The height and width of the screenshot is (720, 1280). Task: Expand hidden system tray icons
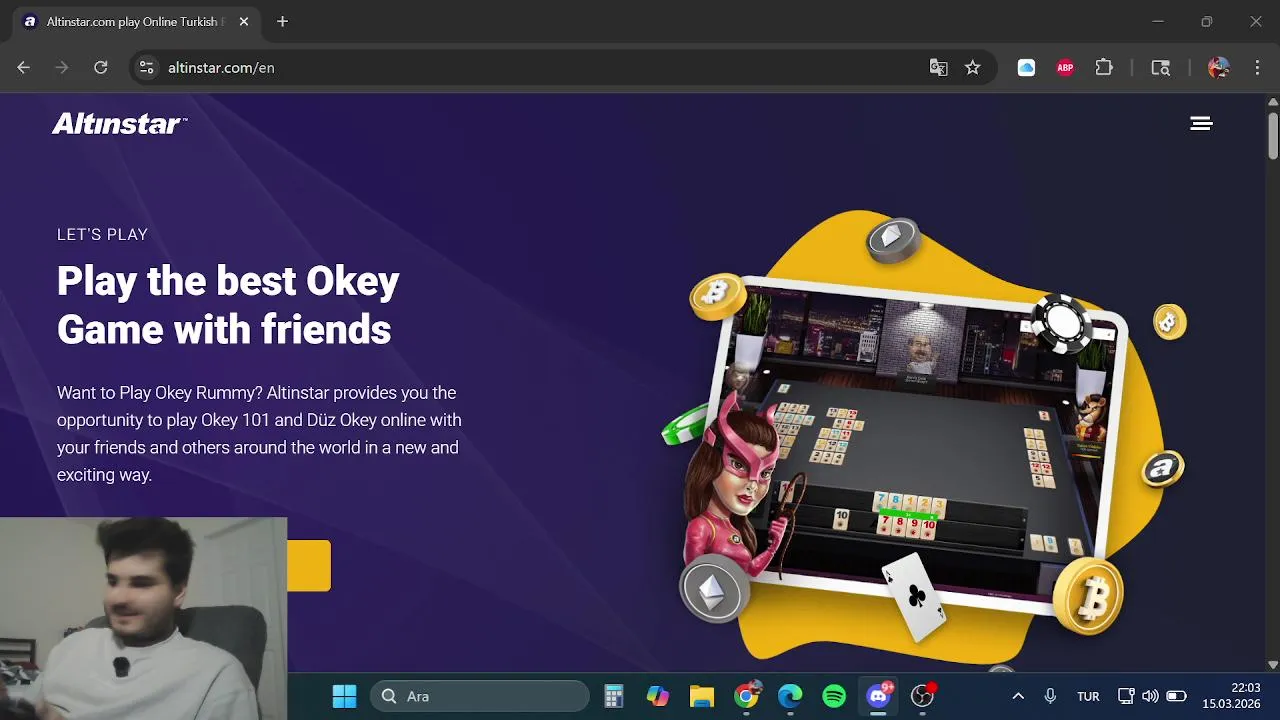coord(1018,696)
